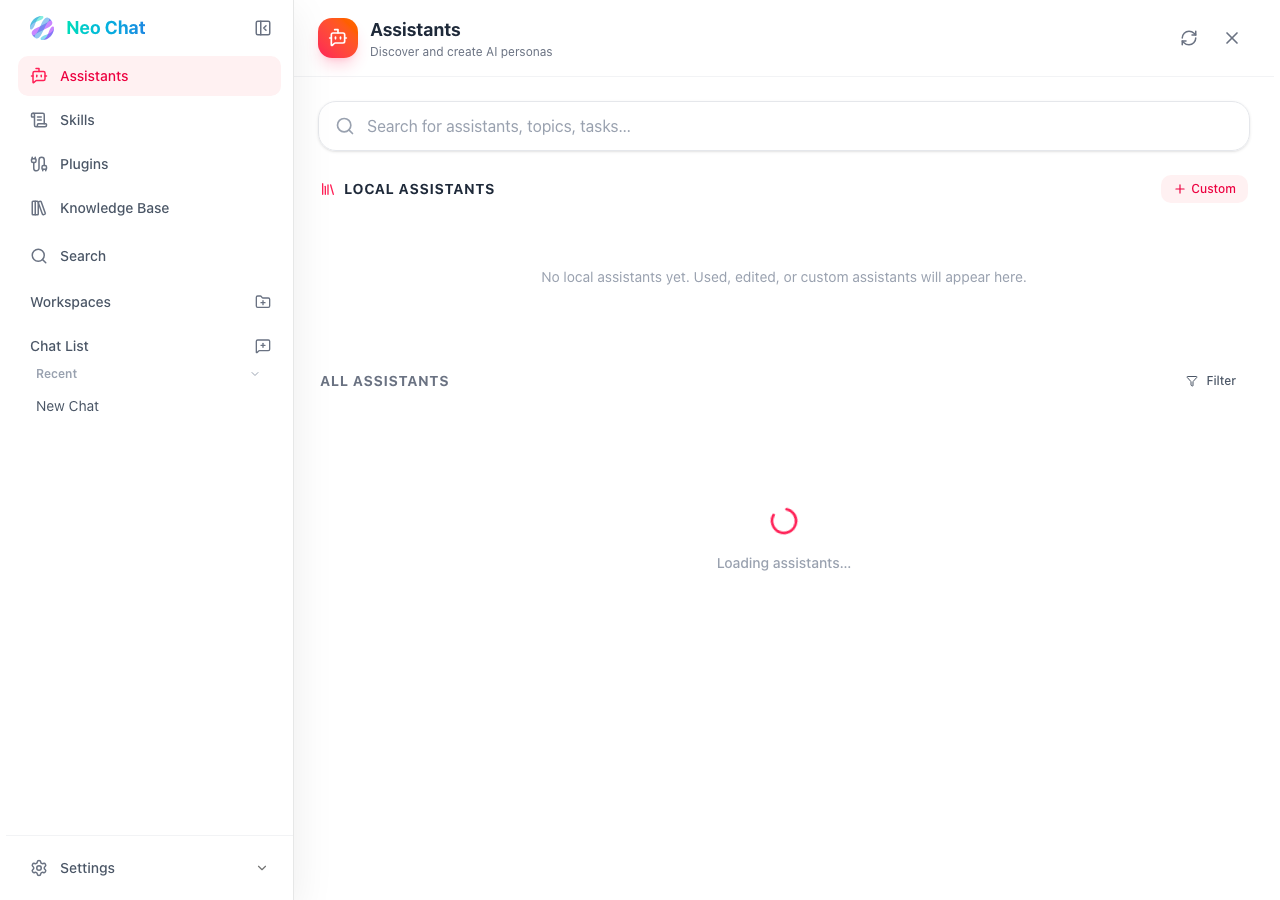Open Settings menu
The width and height of the screenshot is (1280, 900).
pyautogui.click(x=149, y=868)
